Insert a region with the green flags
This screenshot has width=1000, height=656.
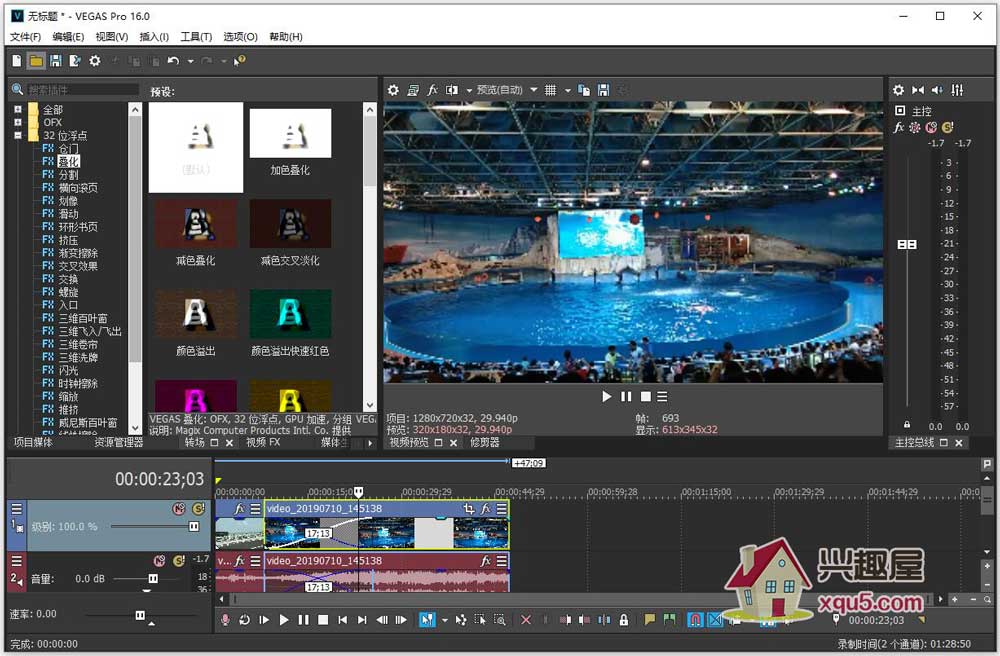pyautogui.click(x=669, y=619)
